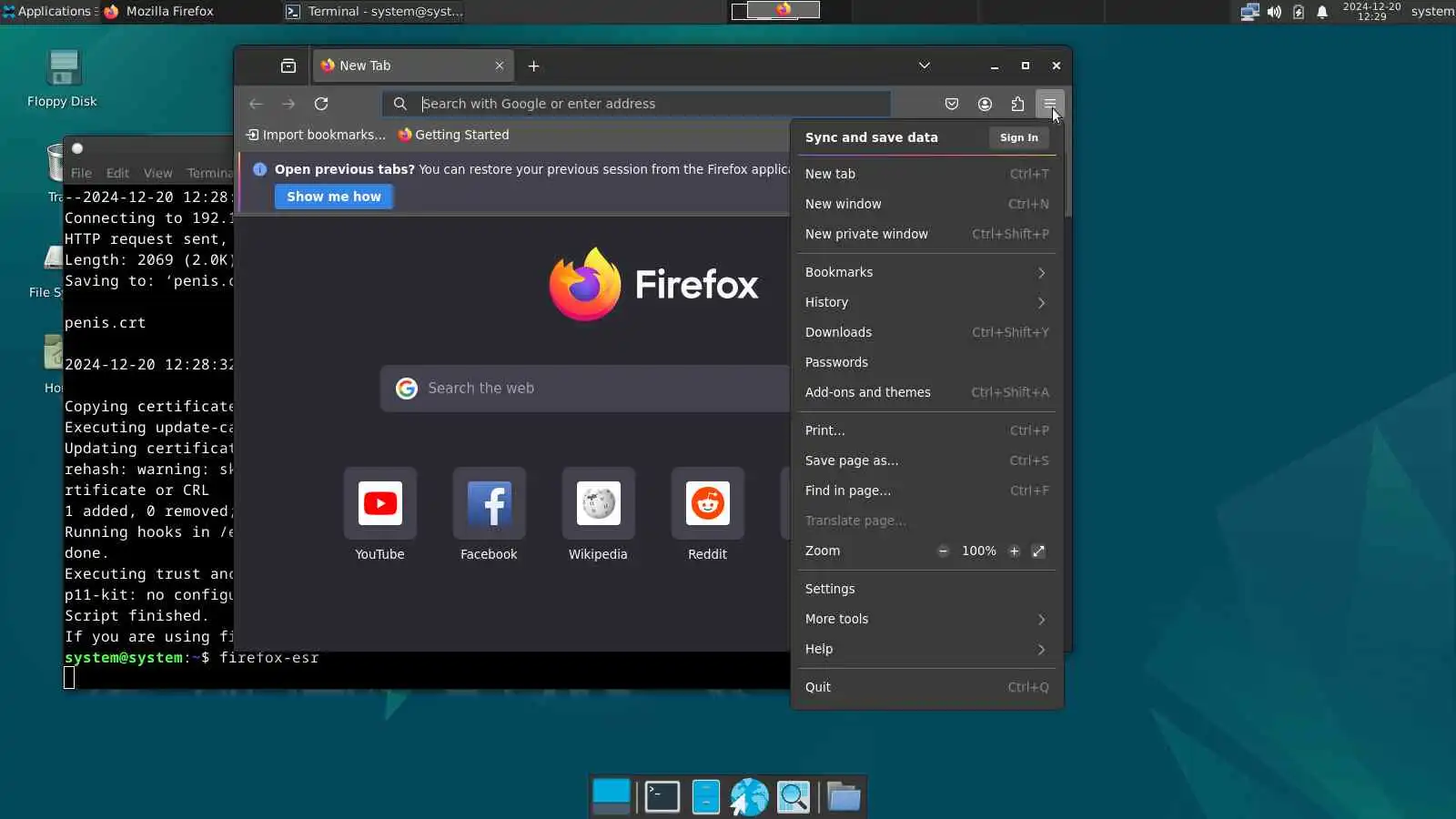Viewport: 1456px width, 819px height.
Task: Open the volume control tray icon
Action: click(x=1274, y=12)
